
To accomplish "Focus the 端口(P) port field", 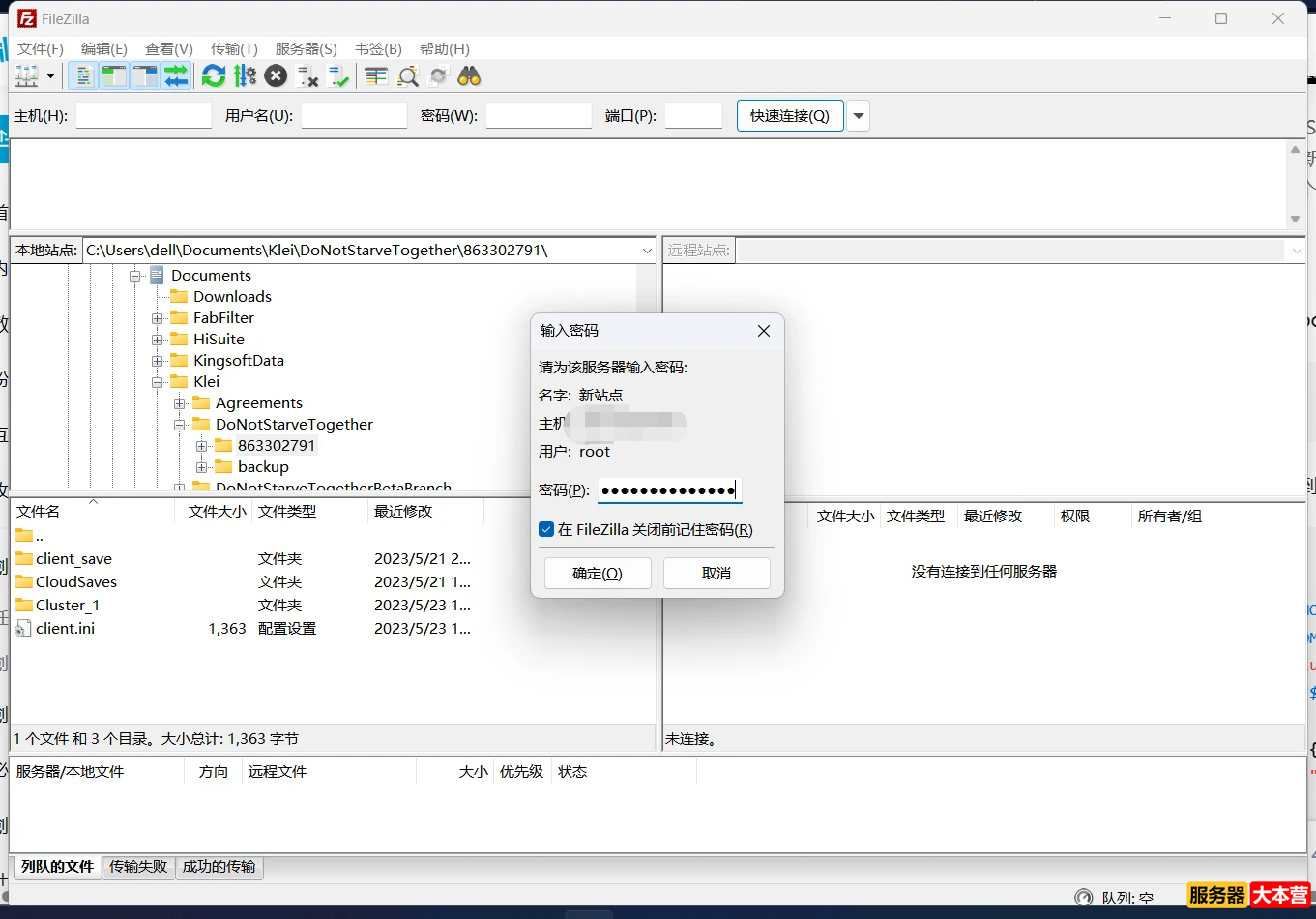I will coord(693,115).
